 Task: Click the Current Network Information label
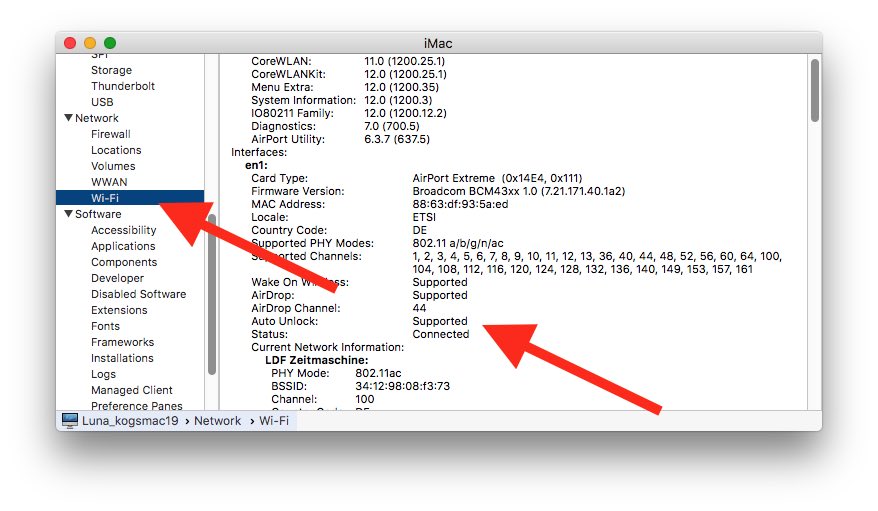[x=327, y=347]
